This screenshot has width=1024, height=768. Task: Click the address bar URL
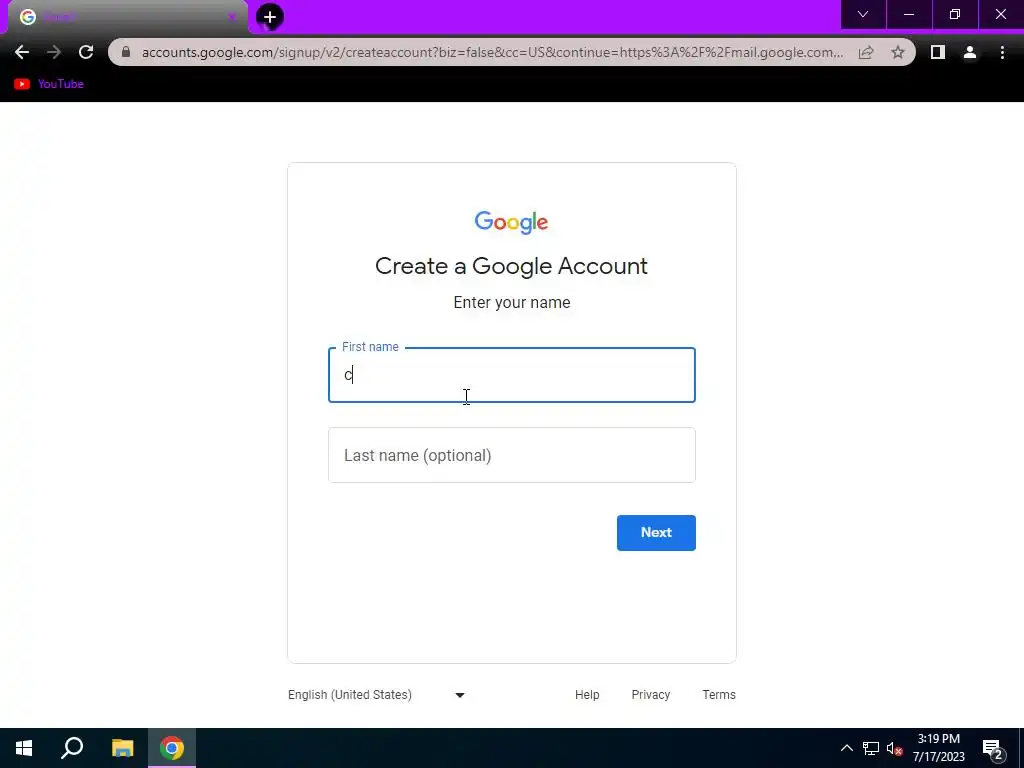coord(492,52)
